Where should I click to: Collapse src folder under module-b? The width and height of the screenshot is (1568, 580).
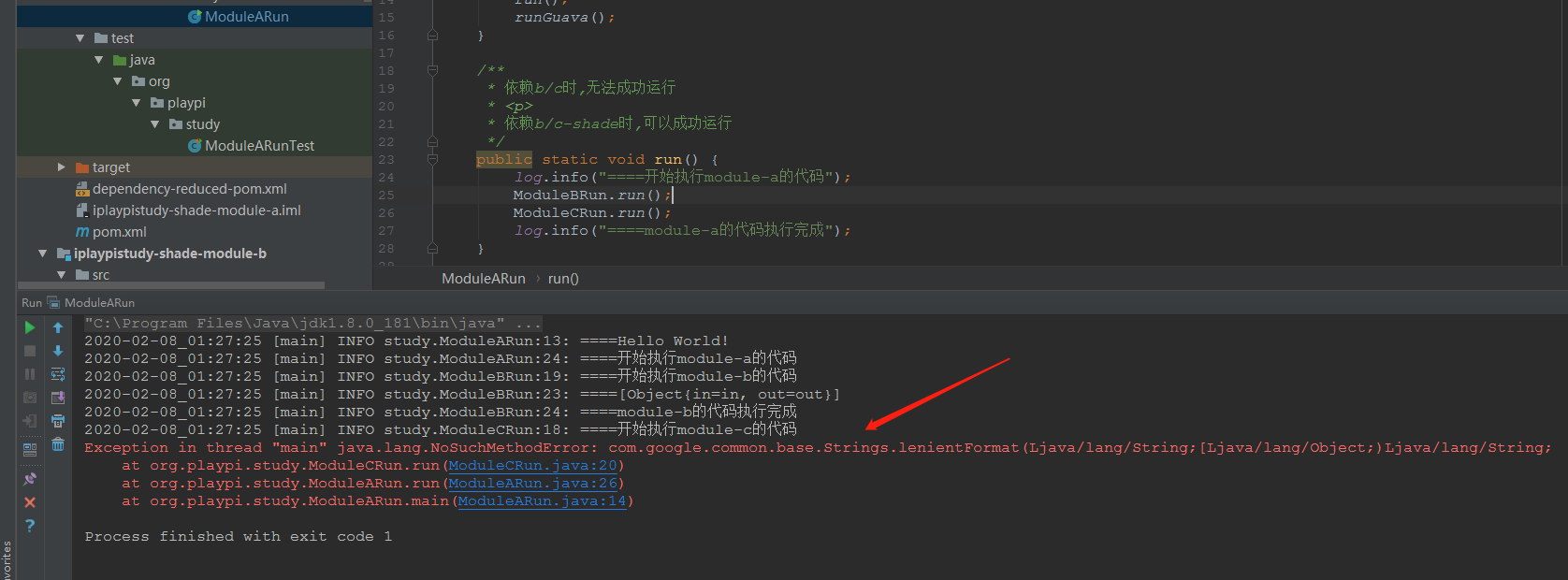(x=62, y=275)
